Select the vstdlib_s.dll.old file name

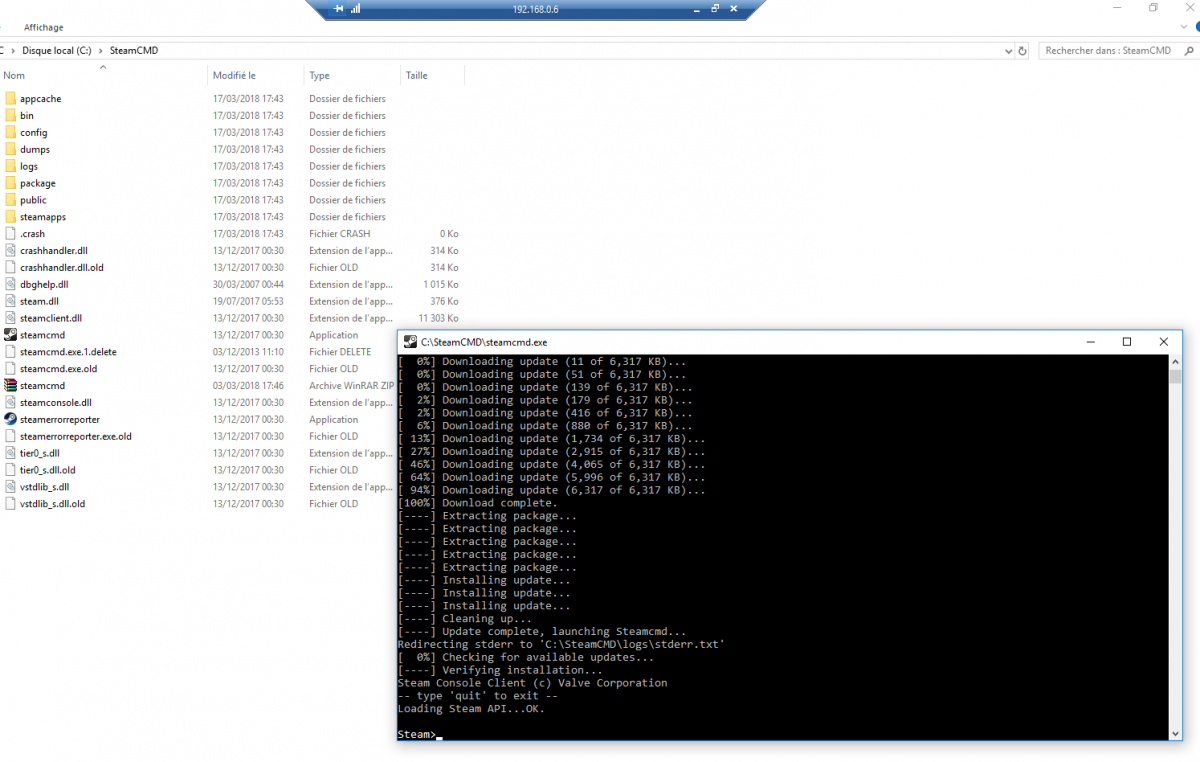pos(52,504)
